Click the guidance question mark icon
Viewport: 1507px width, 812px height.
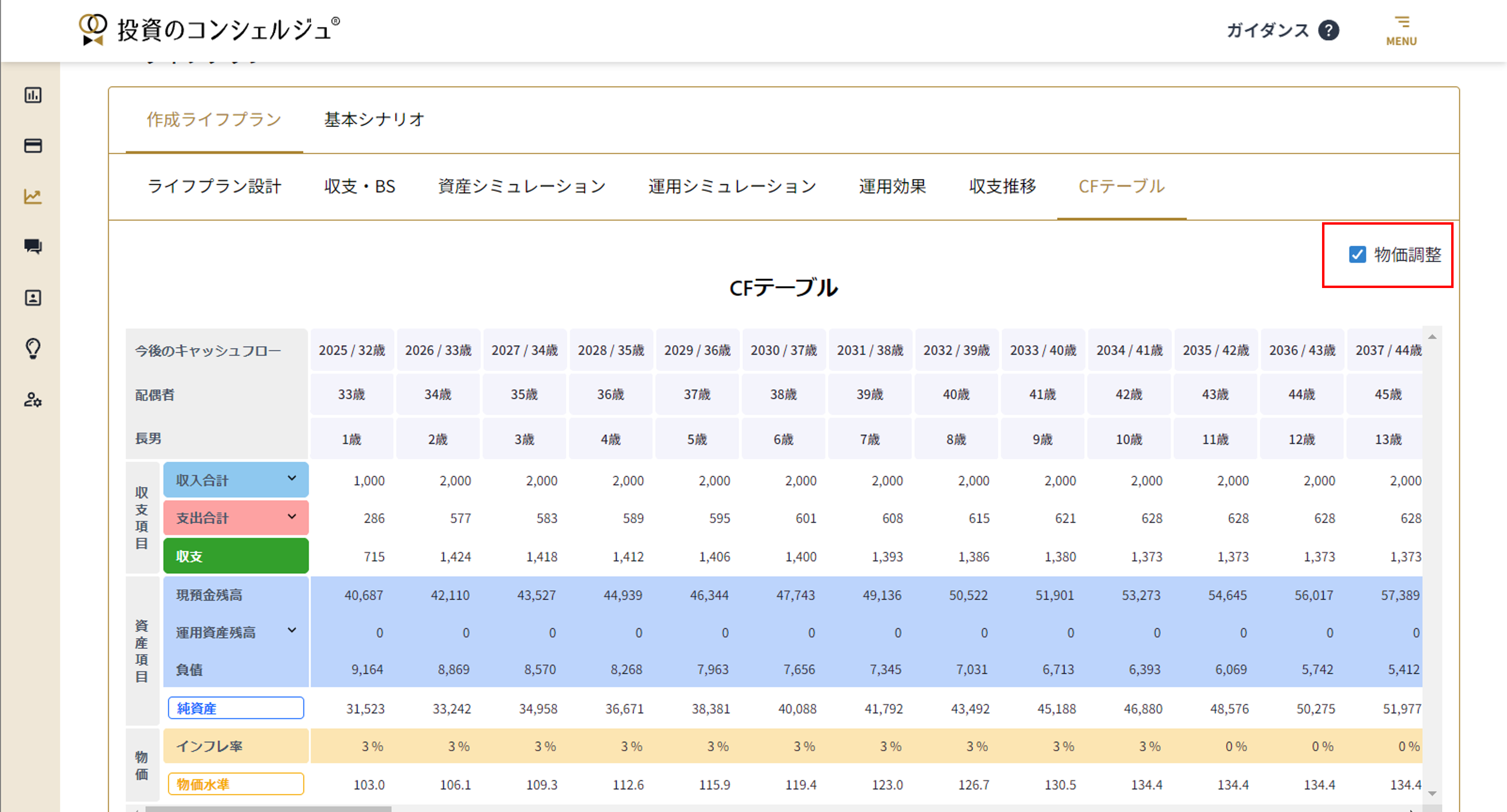[x=1328, y=30]
